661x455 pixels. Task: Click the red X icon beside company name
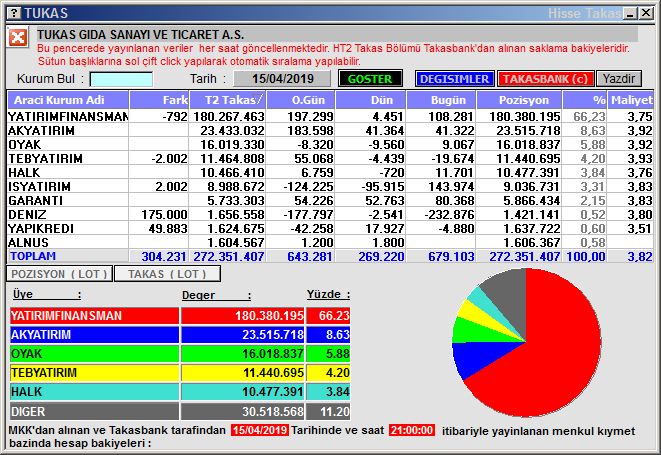pos(18,38)
